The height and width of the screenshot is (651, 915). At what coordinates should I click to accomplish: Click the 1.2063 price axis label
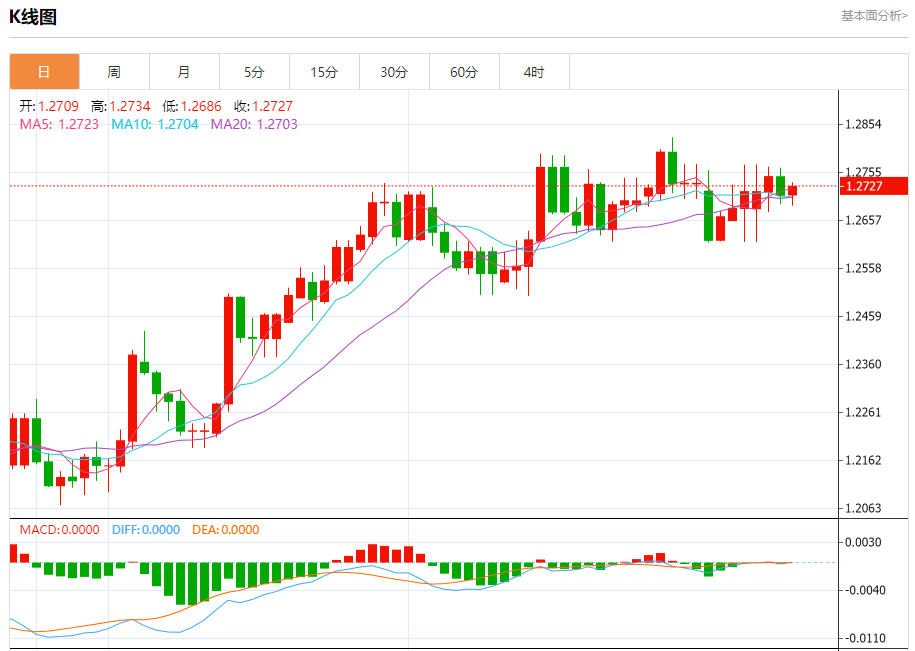click(x=864, y=508)
